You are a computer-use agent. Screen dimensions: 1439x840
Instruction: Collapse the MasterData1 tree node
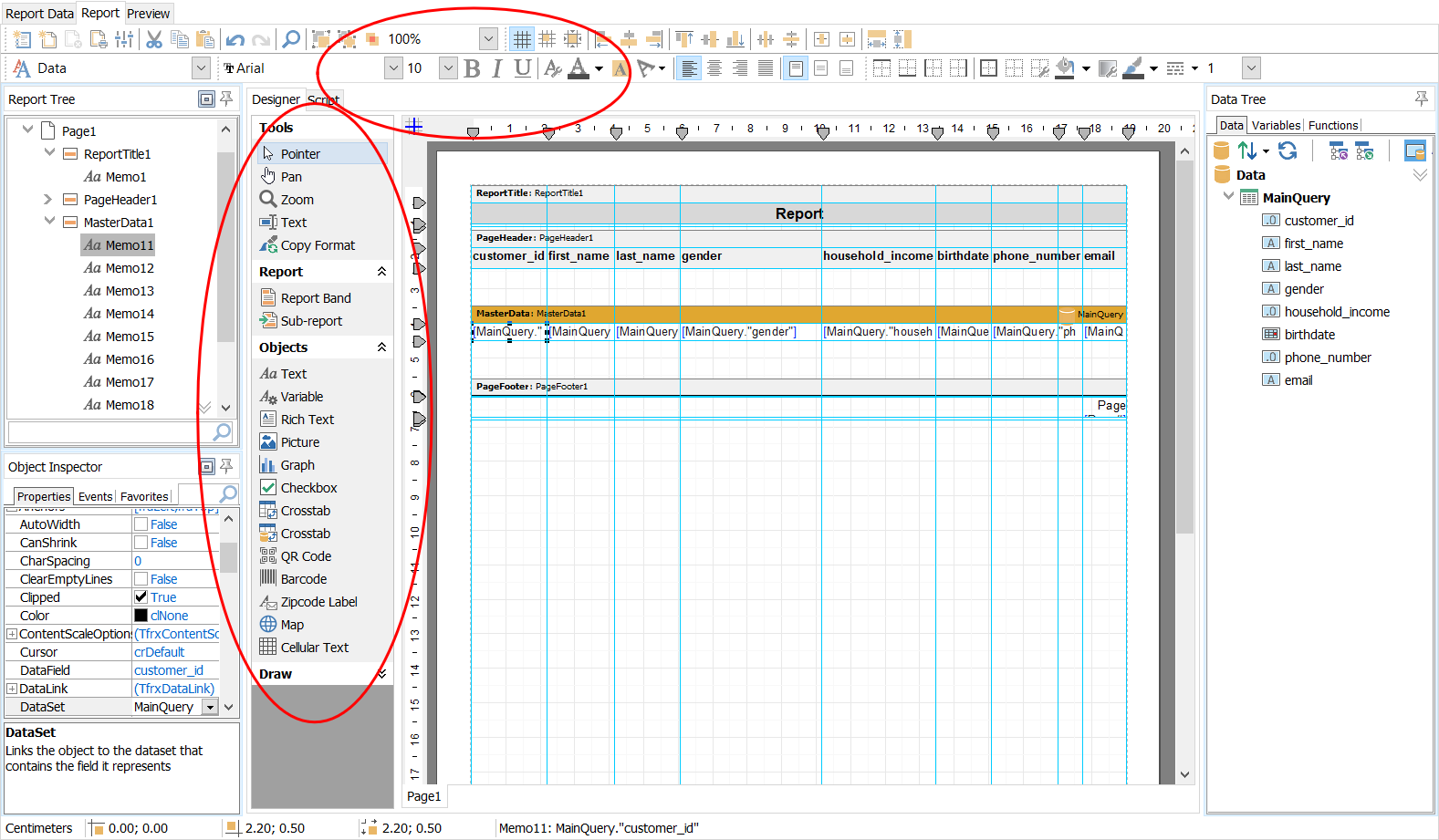click(49, 222)
